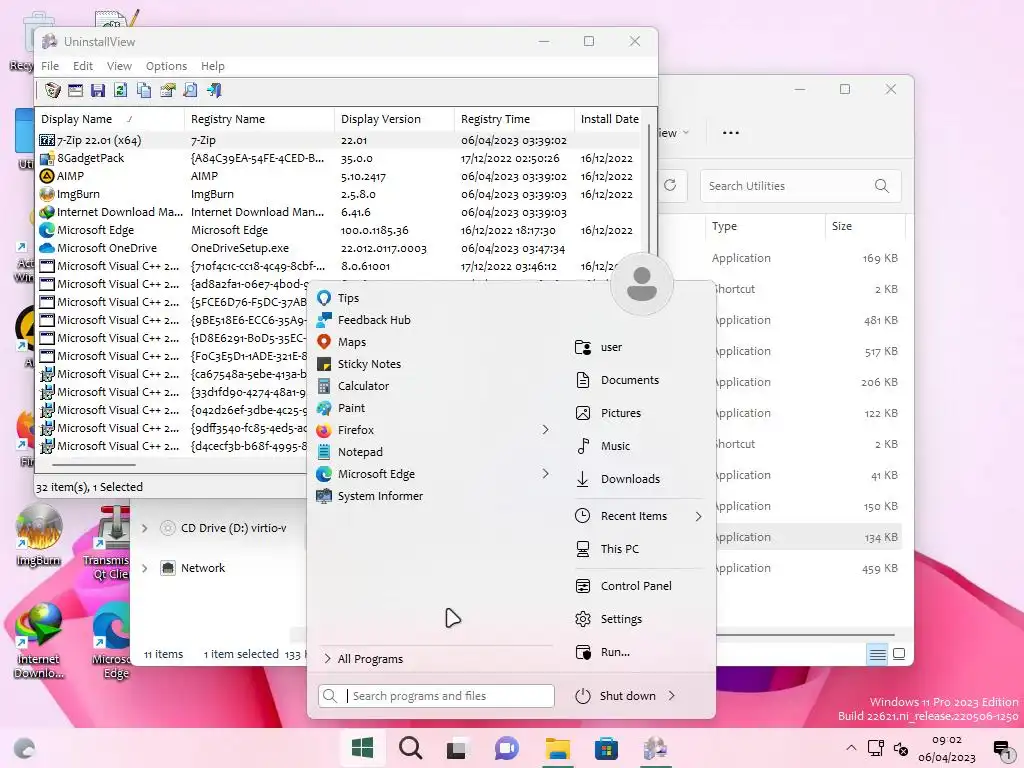Expand the CD Drive (D:) tree node
This screenshot has height=768, width=1024.
click(145, 528)
